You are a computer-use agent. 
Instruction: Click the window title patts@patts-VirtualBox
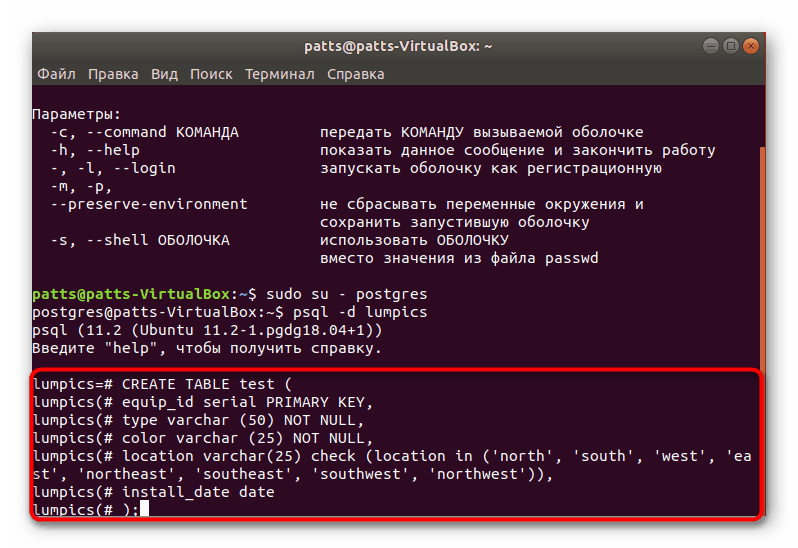[398, 46]
